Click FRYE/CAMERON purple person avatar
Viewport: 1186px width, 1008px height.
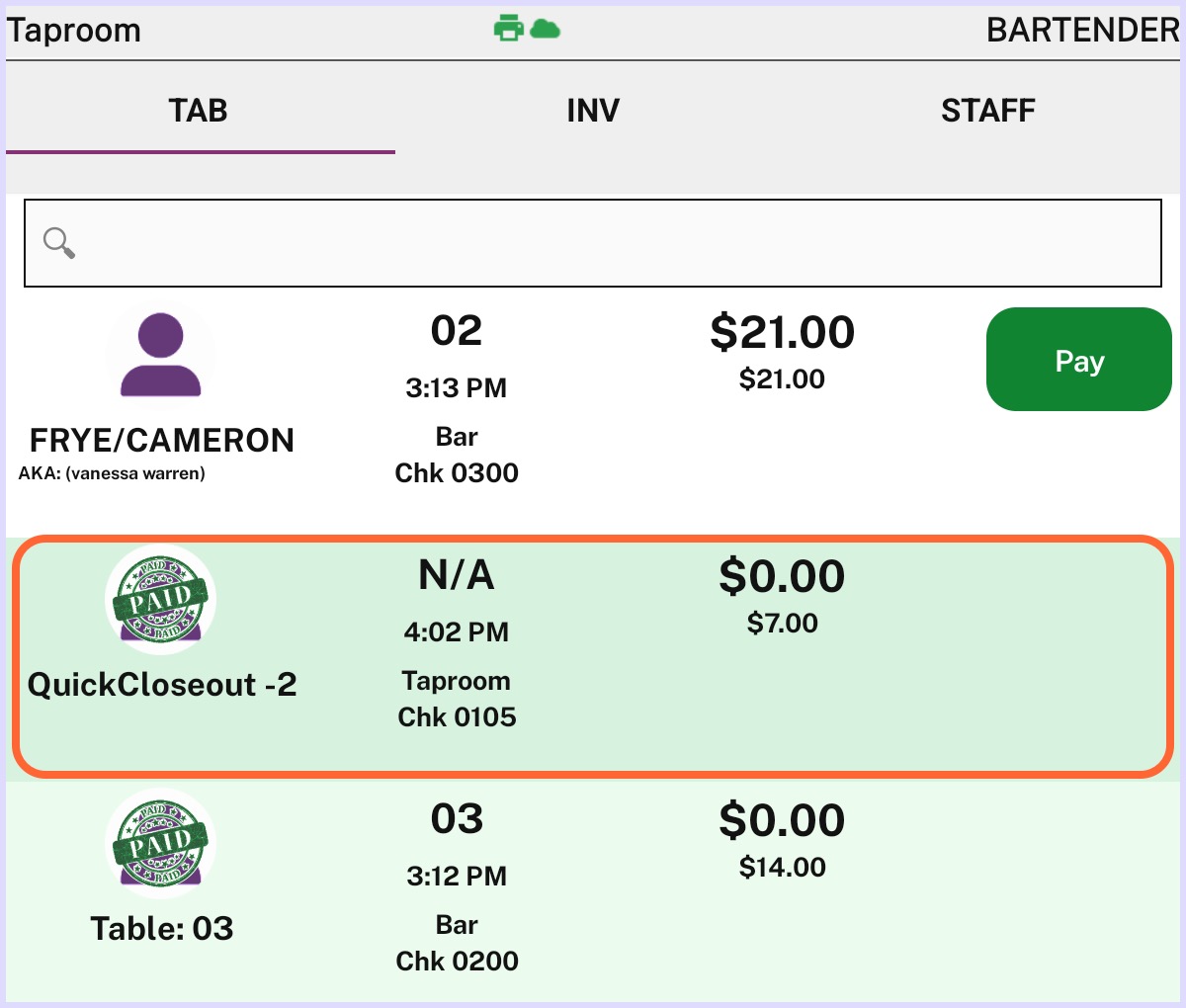(x=161, y=356)
